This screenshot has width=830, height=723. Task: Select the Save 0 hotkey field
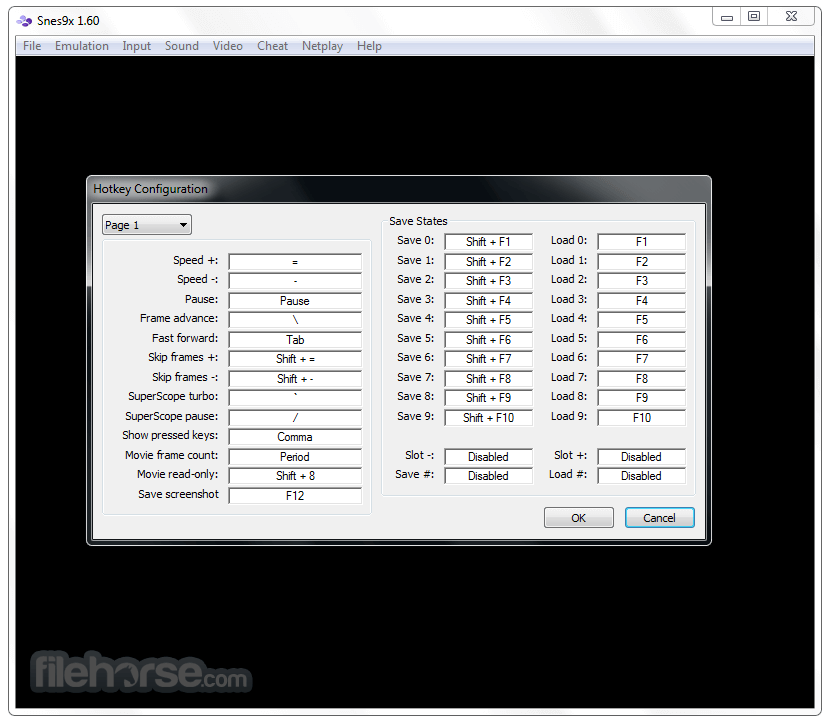pos(489,242)
